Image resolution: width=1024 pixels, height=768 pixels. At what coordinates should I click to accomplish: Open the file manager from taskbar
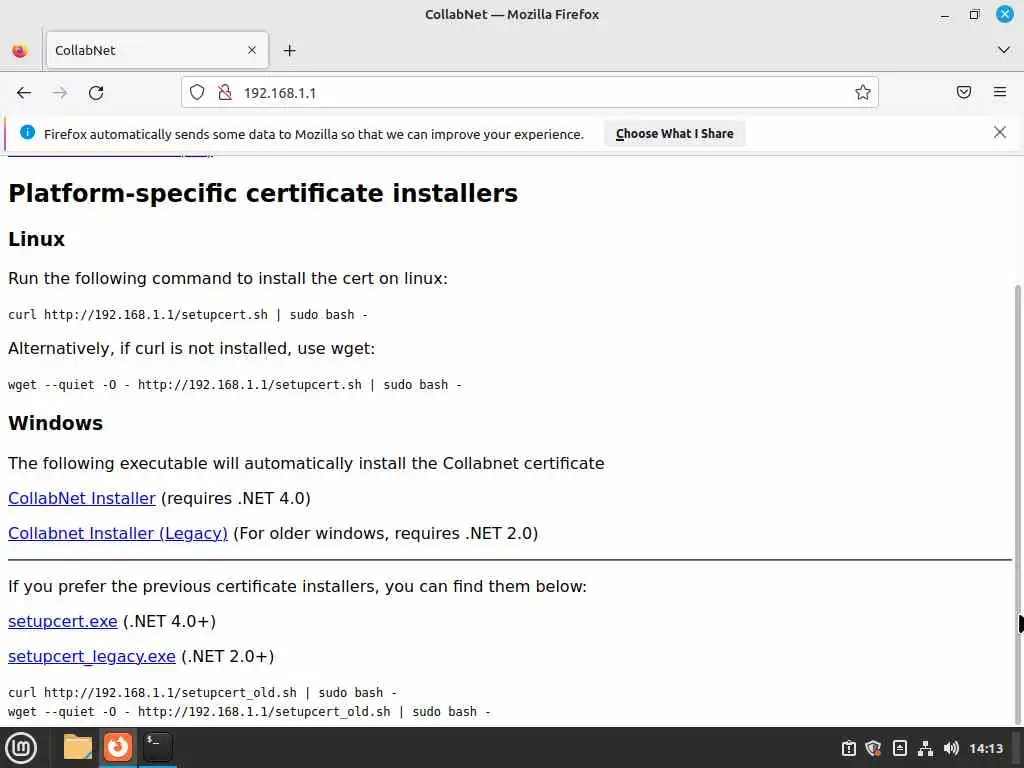tap(78, 747)
